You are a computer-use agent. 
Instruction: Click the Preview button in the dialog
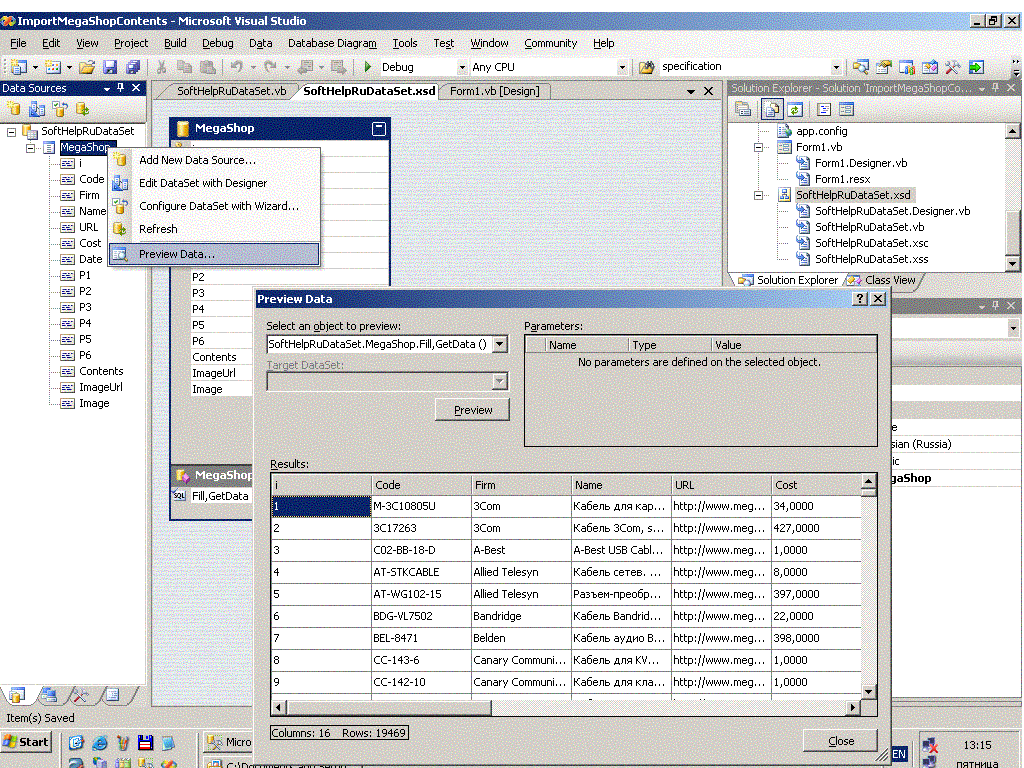(472, 410)
